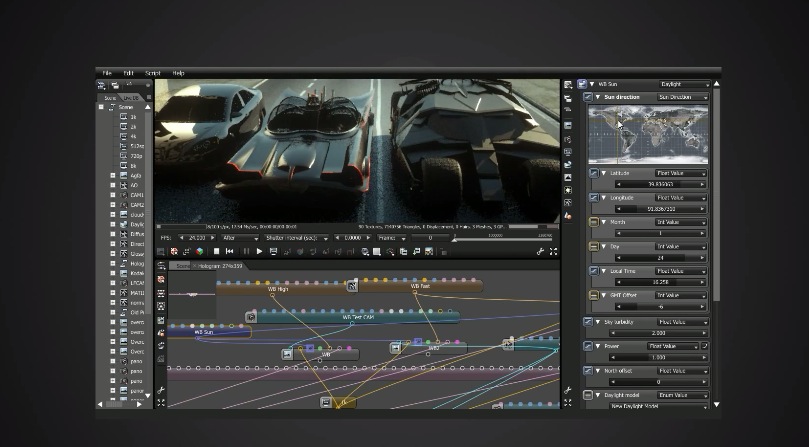
Task: Click the sun kernel icon in inspector sidebar
Action: 568,190
